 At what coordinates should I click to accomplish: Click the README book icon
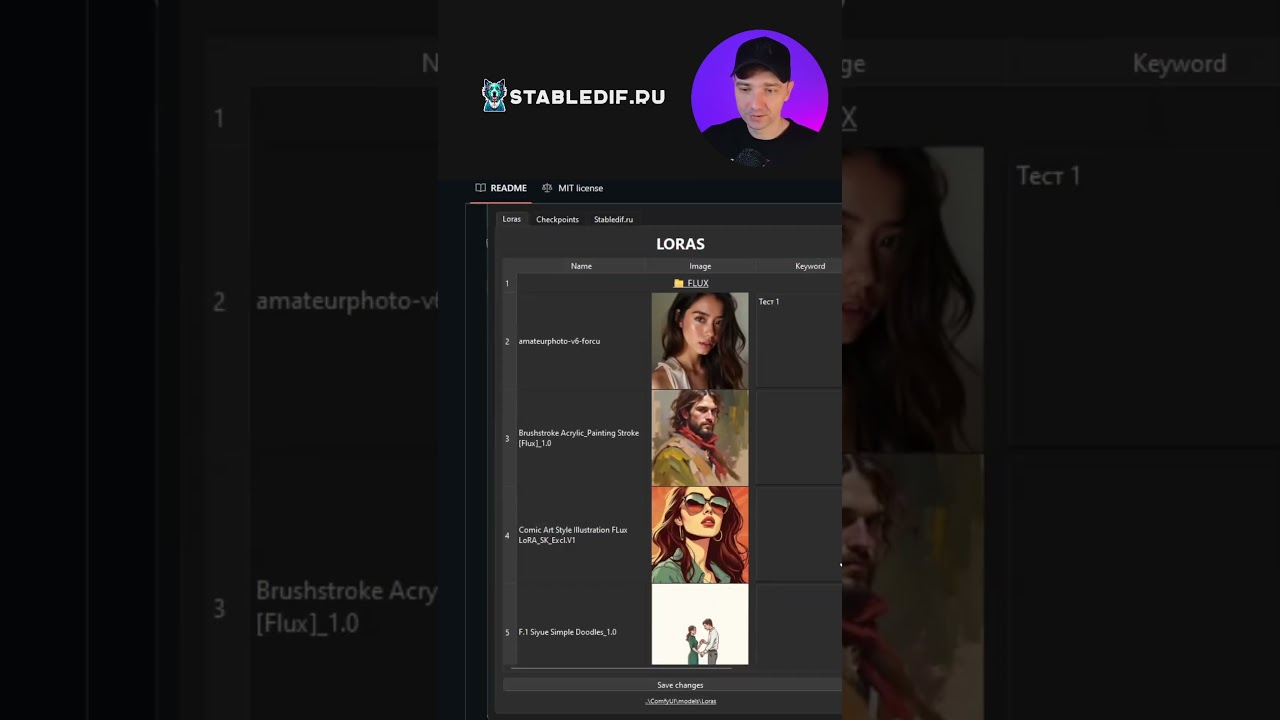tap(481, 188)
